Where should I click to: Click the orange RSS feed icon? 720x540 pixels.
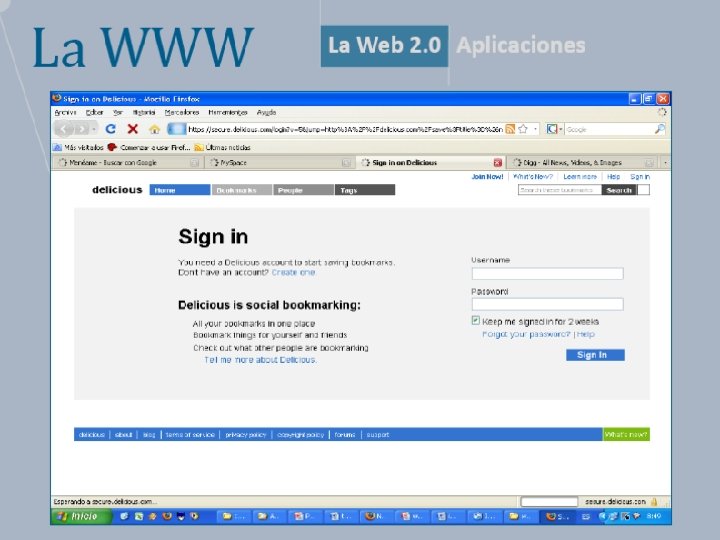(x=510, y=129)
